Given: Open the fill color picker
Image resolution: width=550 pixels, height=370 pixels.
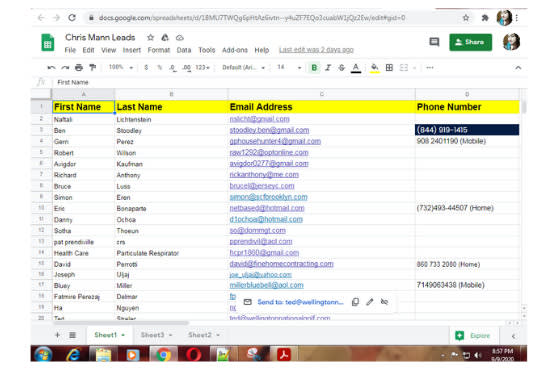Looking at the screenshot, I should point(375,68).
